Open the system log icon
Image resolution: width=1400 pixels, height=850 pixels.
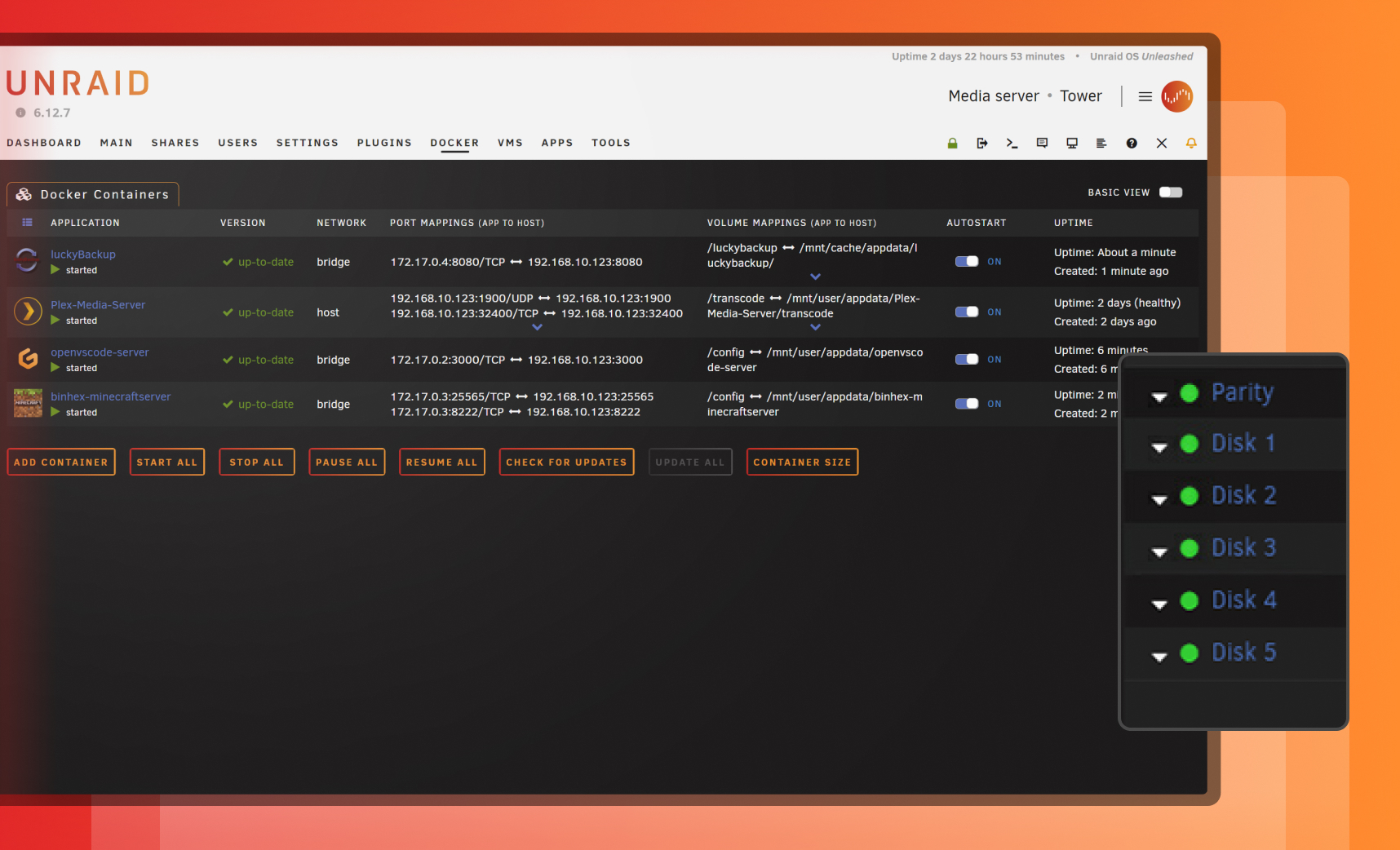click(x=1101, y=143)
